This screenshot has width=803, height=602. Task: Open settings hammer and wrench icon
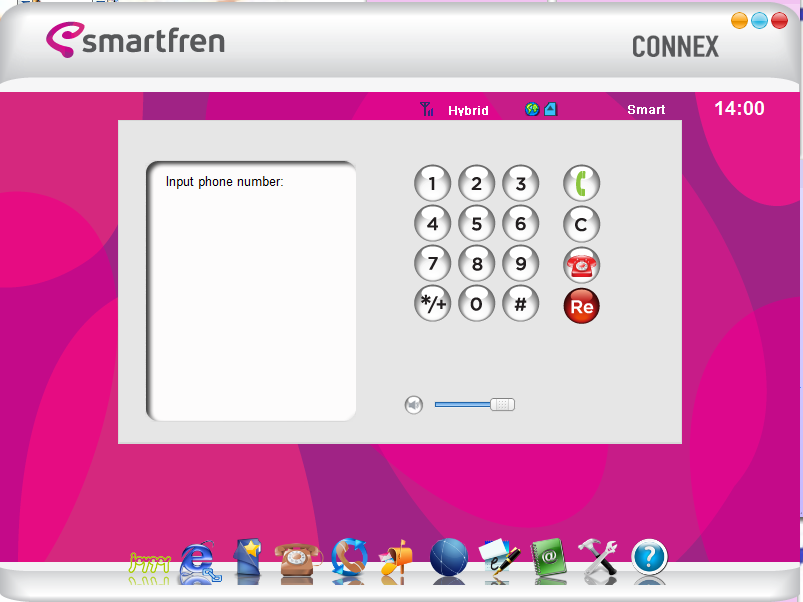pyautogui.click(x=598, y=557)
